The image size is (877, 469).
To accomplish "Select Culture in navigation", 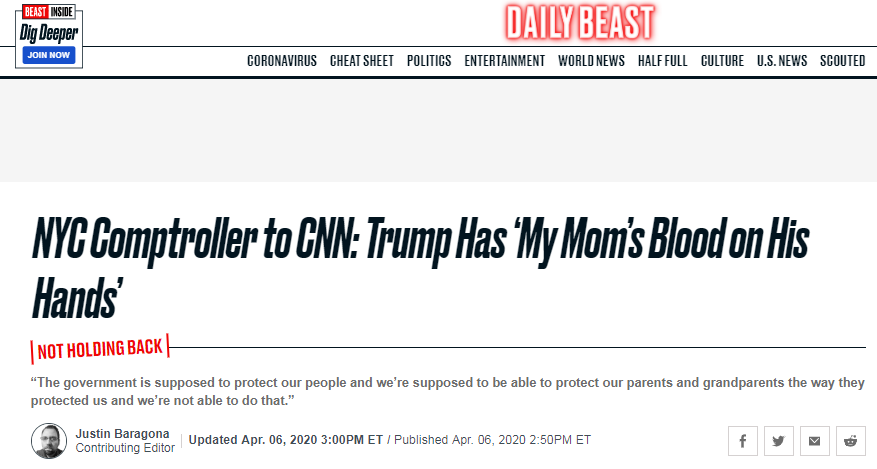I will coord(722,61).
